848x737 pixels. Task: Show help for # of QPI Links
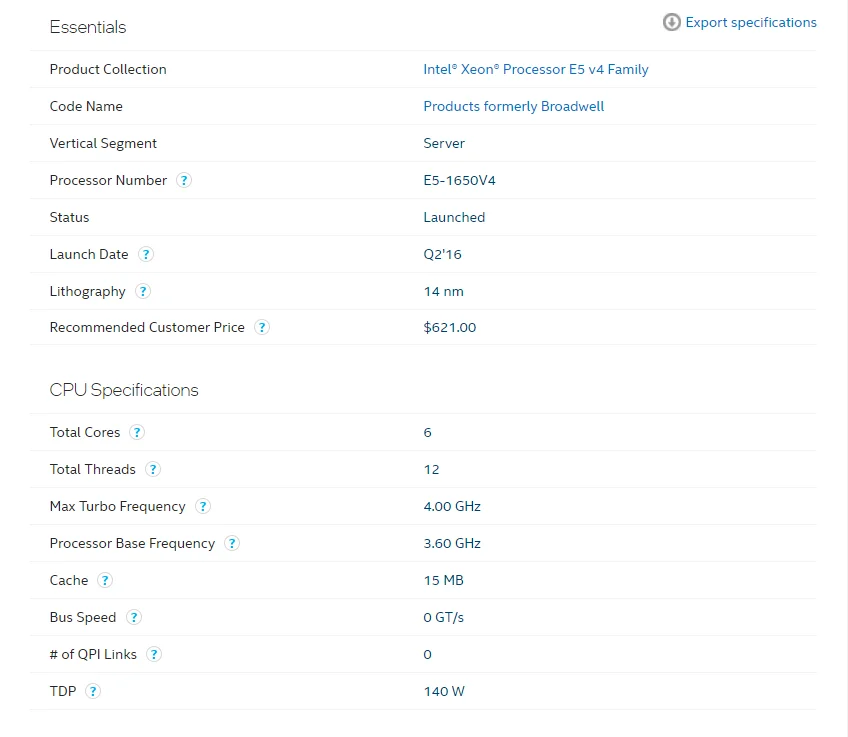pos(154,655)
